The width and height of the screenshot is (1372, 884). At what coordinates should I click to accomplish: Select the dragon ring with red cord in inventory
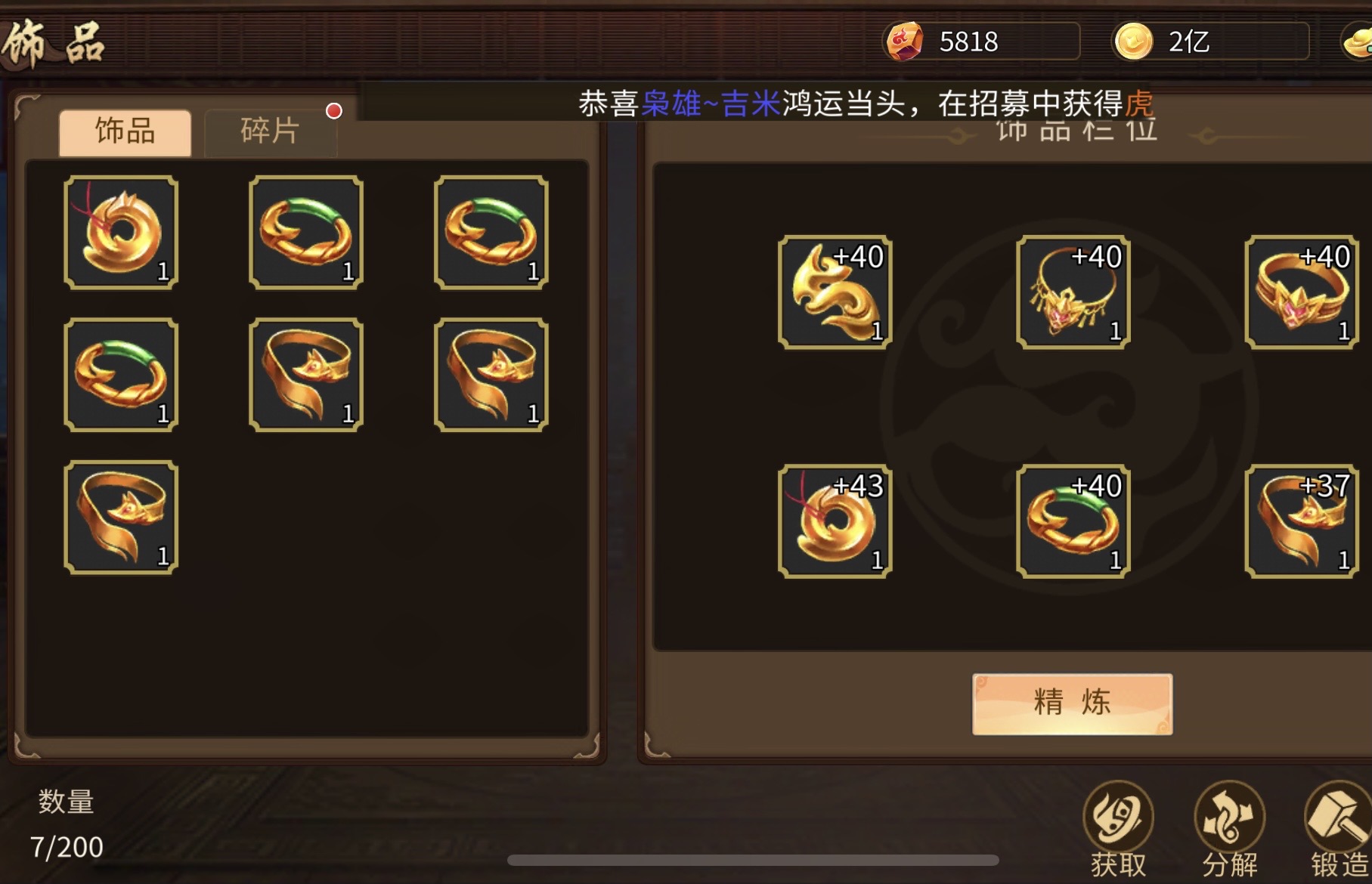[121, 233]
